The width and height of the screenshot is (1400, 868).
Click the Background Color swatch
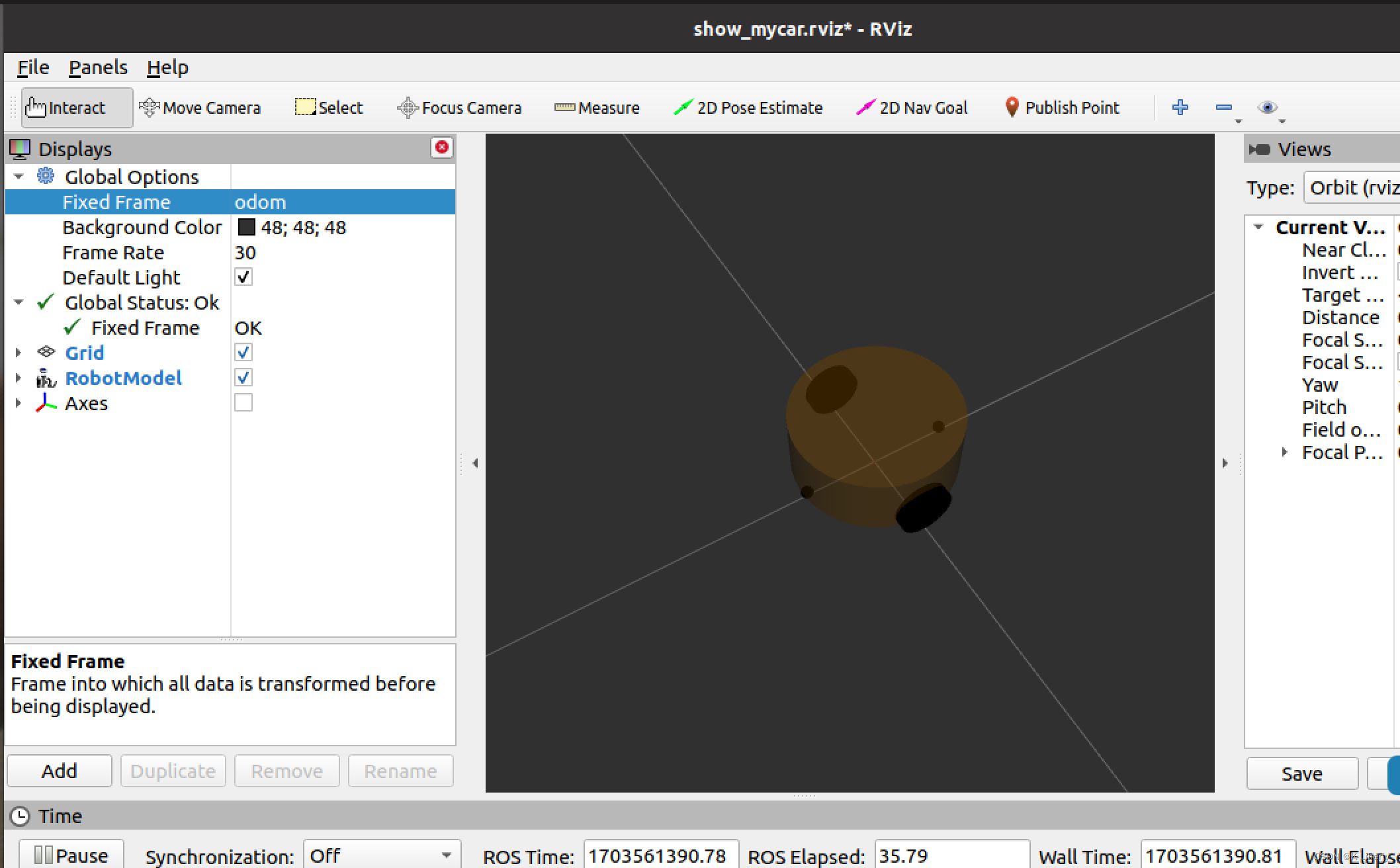(x=246, y=228)
